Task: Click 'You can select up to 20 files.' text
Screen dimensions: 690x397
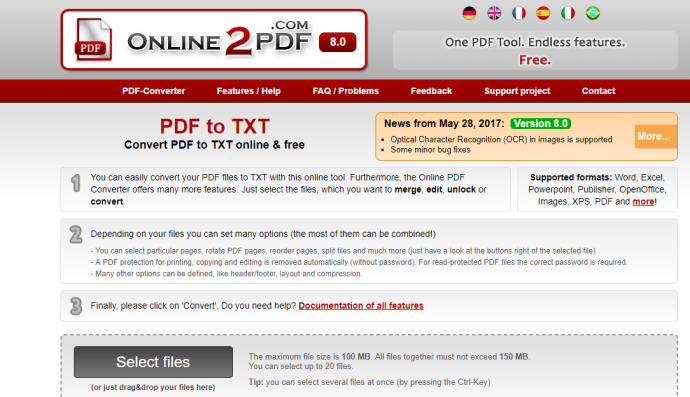Action: click(301, 366)
